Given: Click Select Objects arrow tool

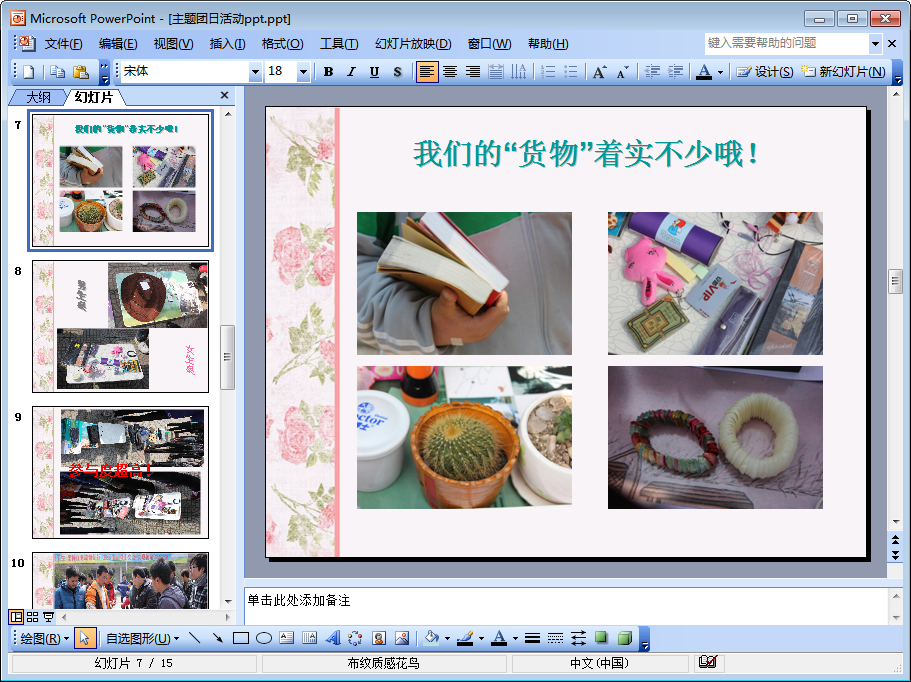Looking at the screenshot, I should pos(84,638).
